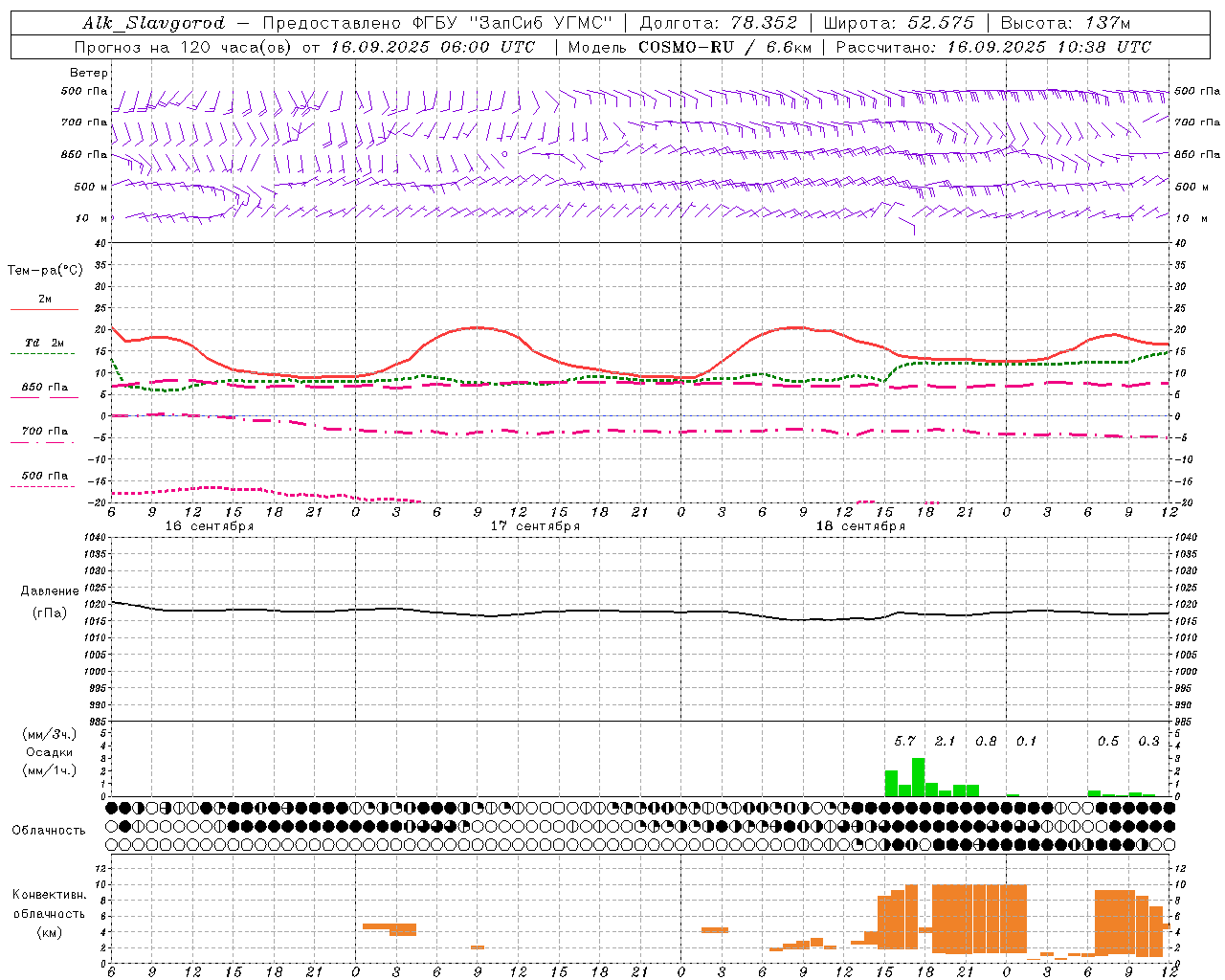Image resolution: width=1225 pixels, height=980 pixels.
Task: Click the tallest green precipitation bar
Action: point(919,777)
